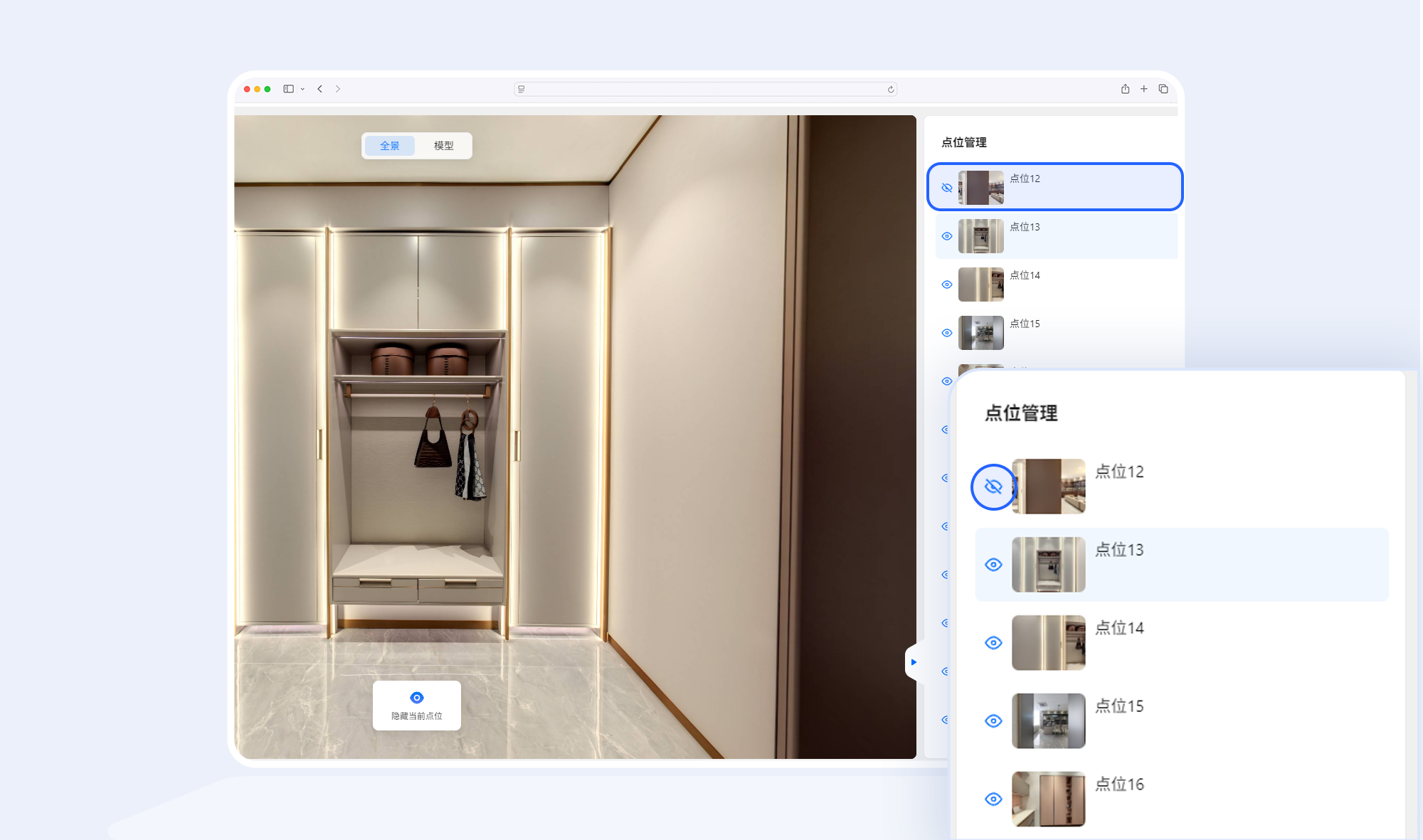Select 点位13 label in the browser panel

pos(1025,227)
